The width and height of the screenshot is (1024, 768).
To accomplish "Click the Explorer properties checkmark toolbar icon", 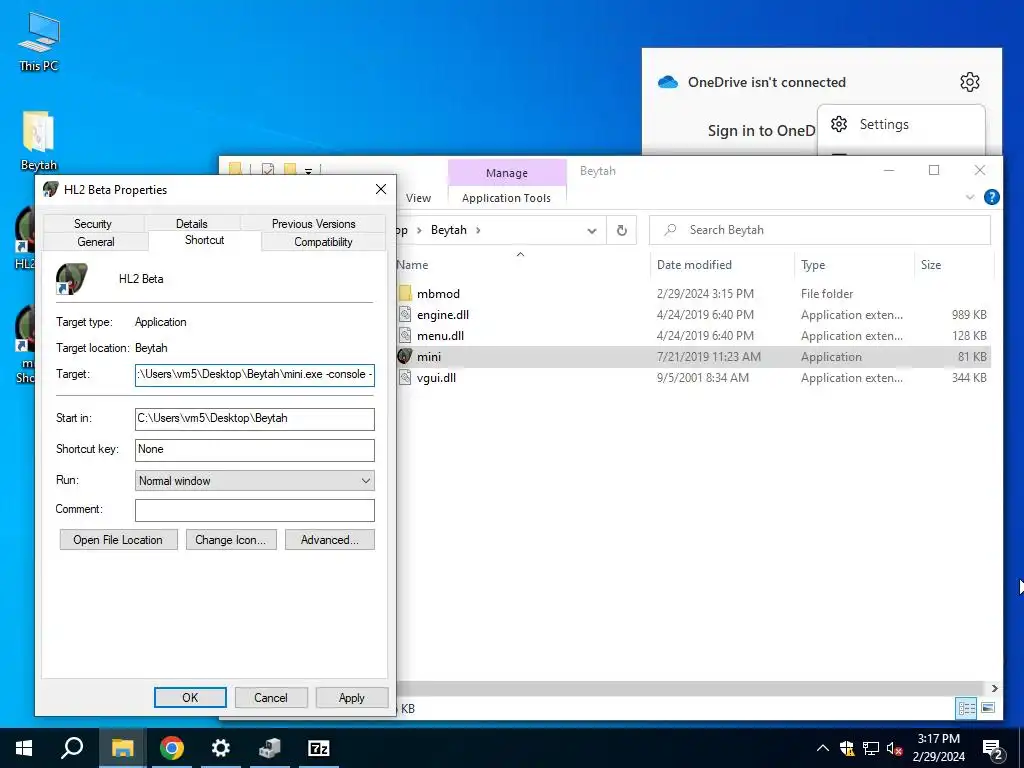I will click(x=268, y=170).
